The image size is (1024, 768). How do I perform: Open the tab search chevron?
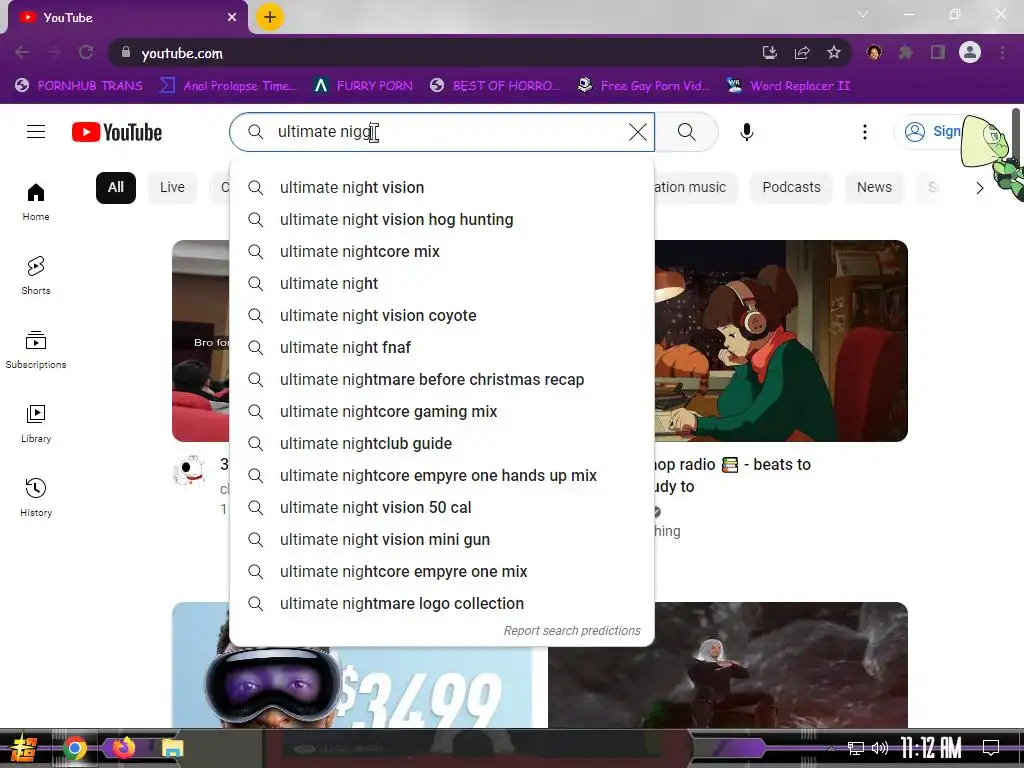863,14
